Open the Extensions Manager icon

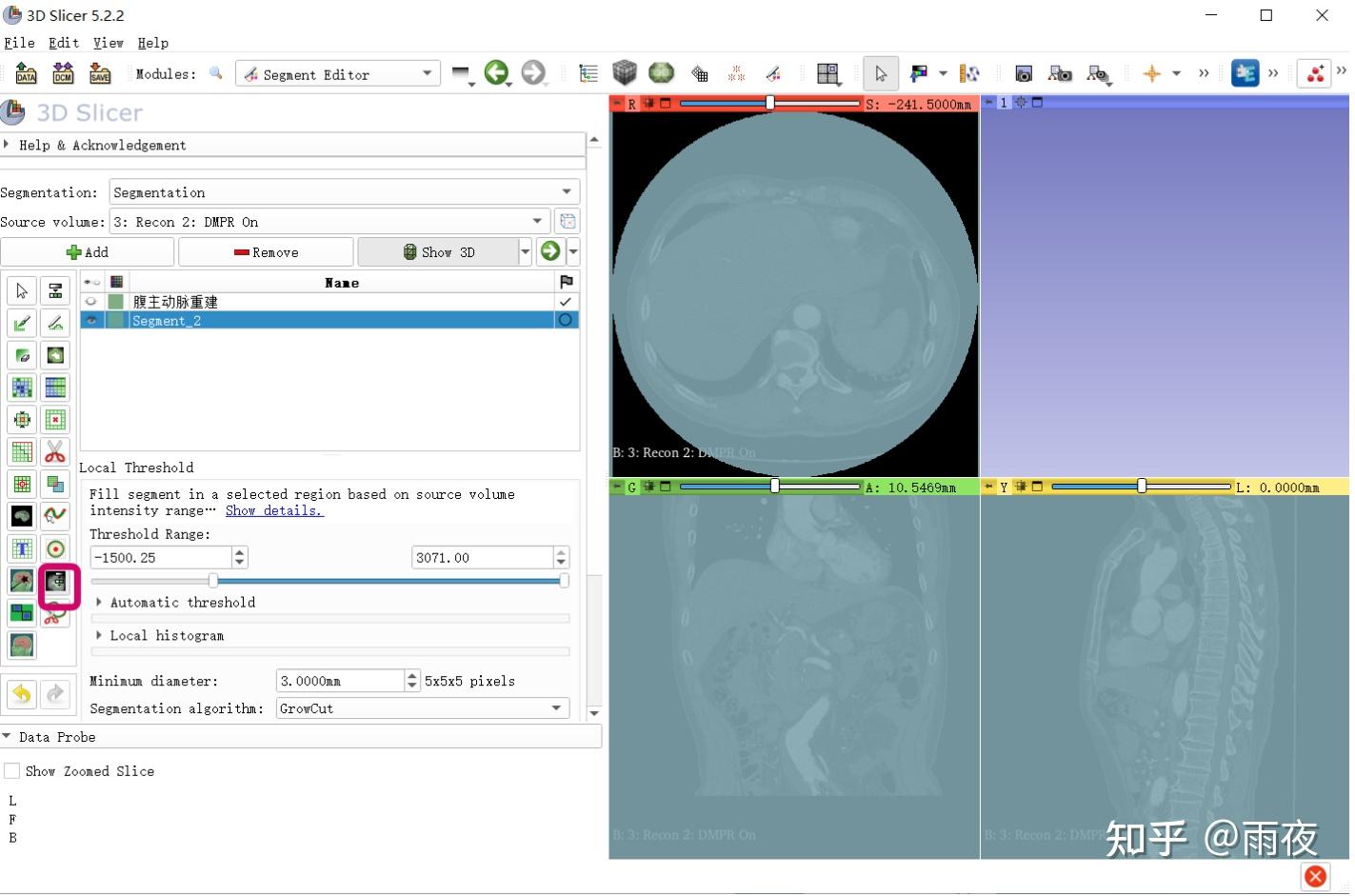[x=1245, y=73]
